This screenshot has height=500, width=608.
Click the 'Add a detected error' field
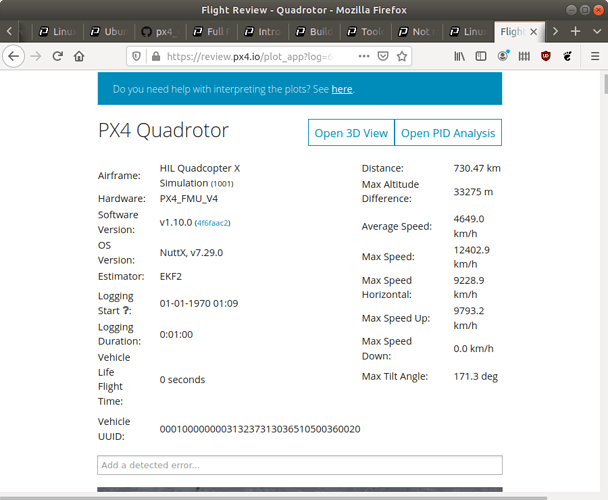click(300, 465)
